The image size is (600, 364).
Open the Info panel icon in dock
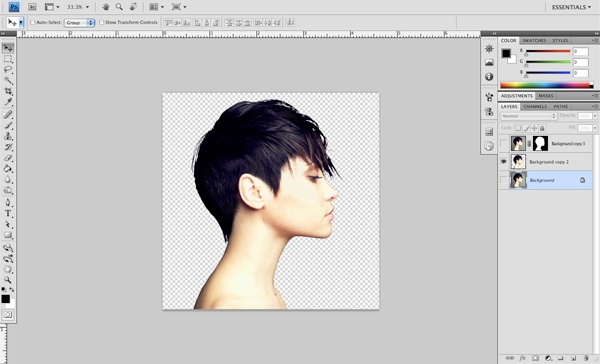(x=489, y=77)
